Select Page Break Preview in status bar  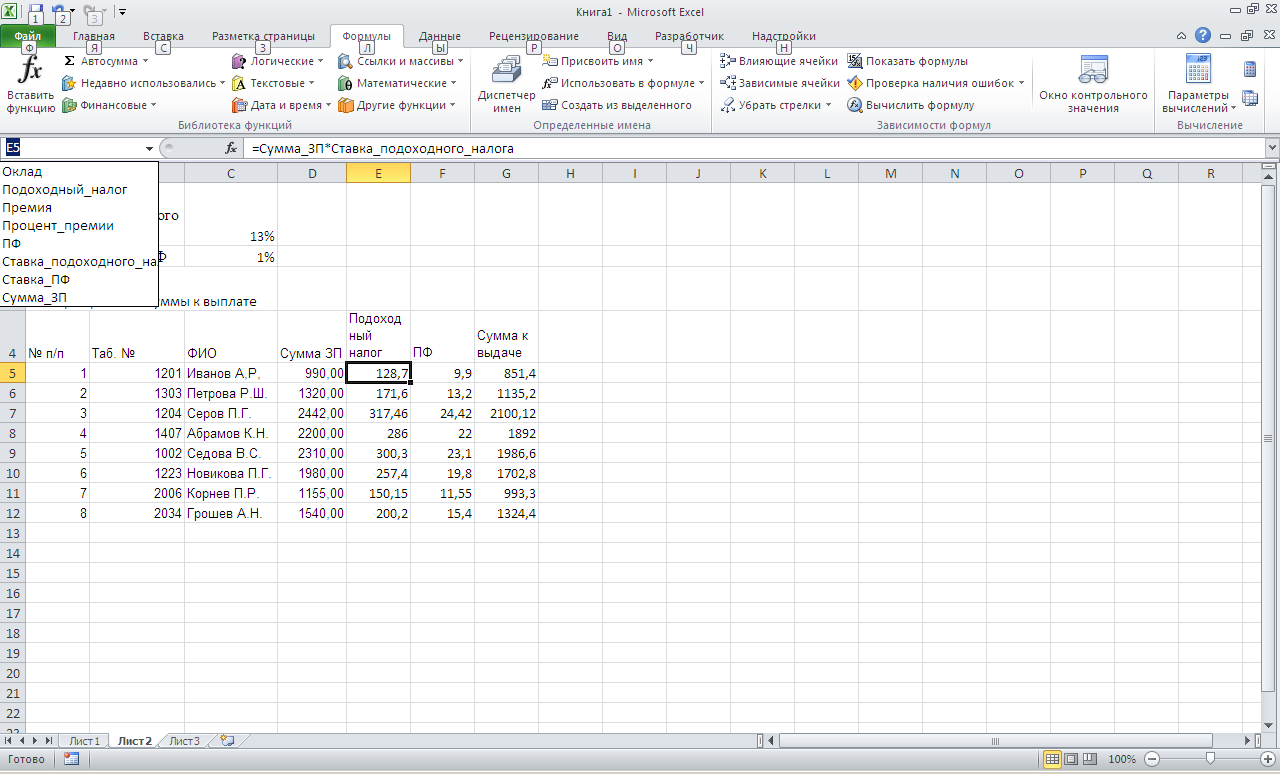pos(1090,760)
